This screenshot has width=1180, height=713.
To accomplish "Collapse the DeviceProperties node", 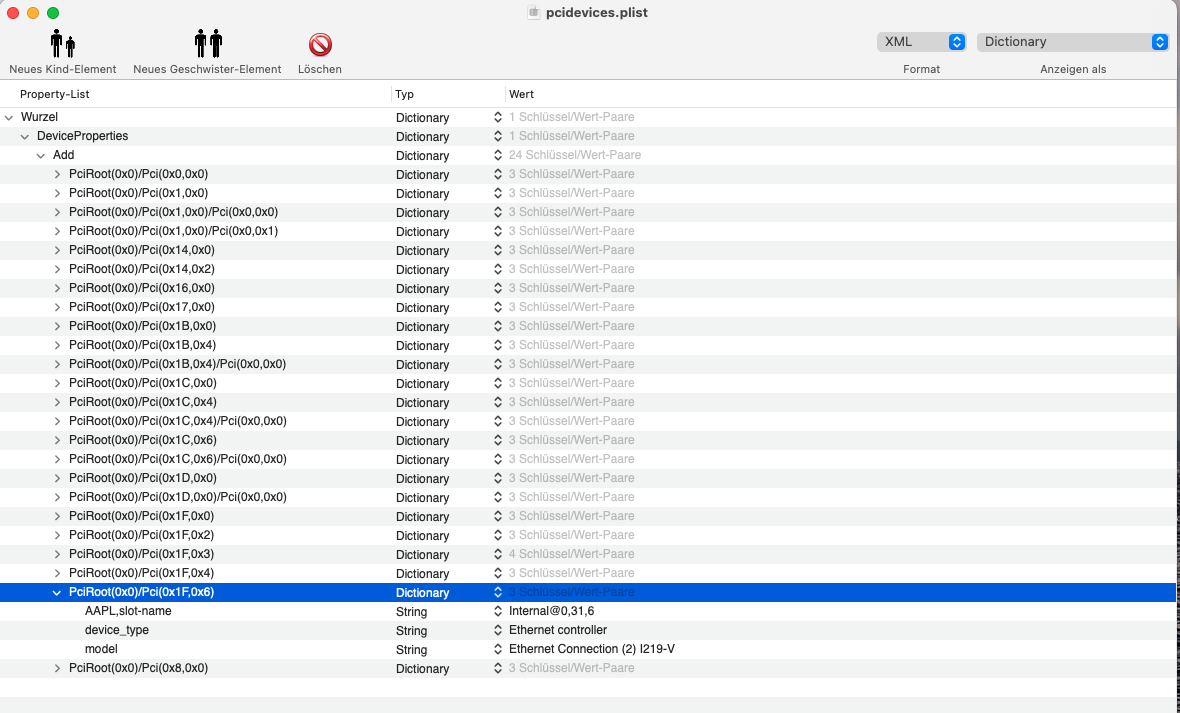I will pyautogui.click(x=25, y=136).
